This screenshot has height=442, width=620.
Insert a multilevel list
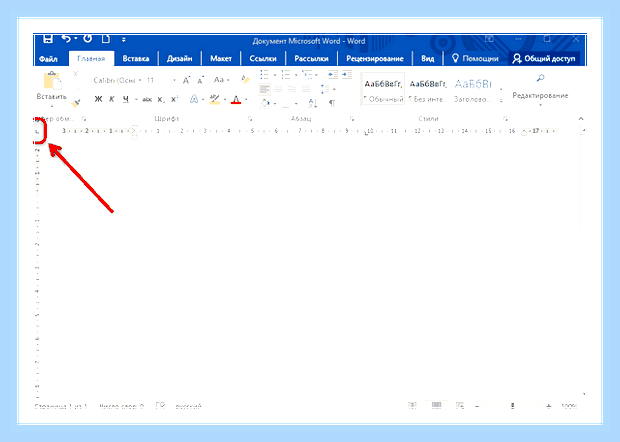coord(307,74)
